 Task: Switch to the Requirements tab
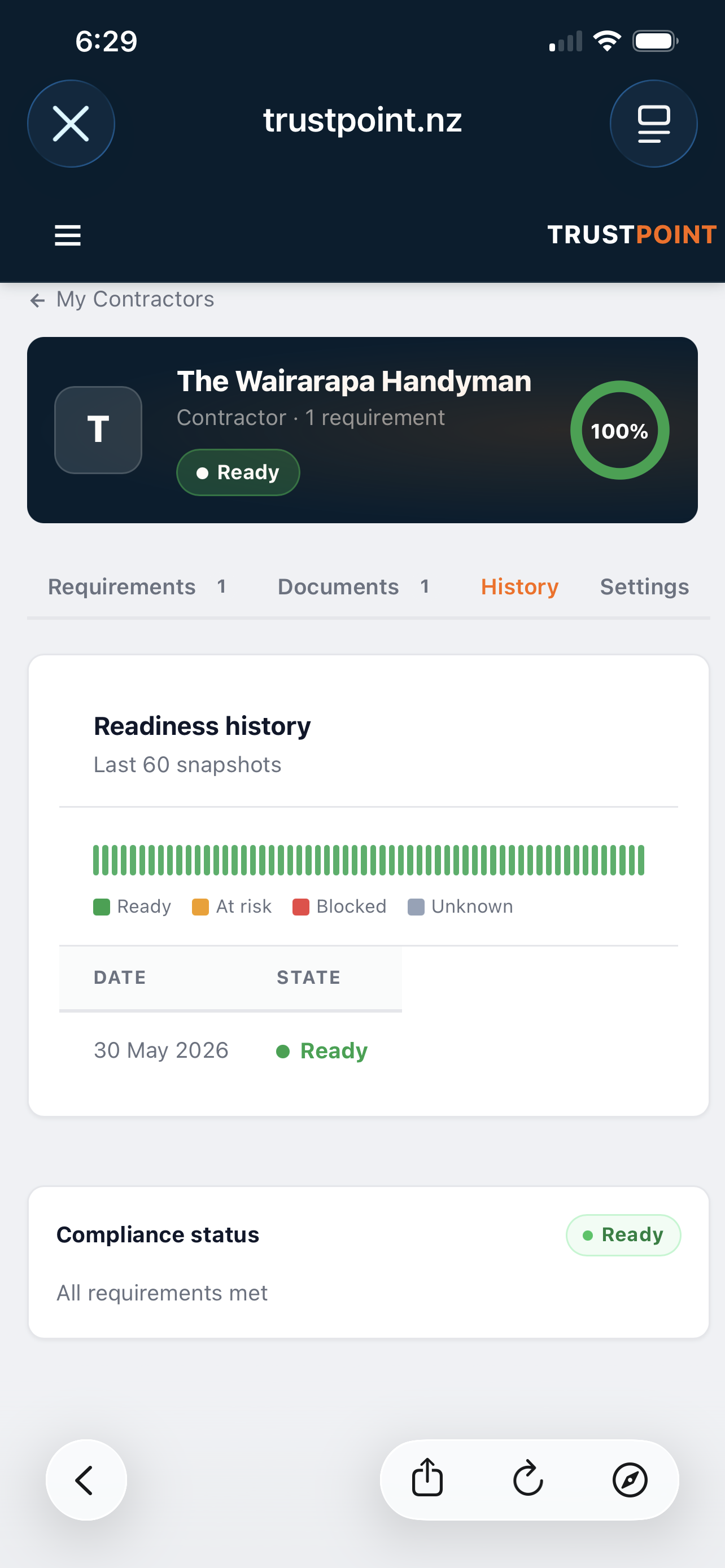(137, 587)
